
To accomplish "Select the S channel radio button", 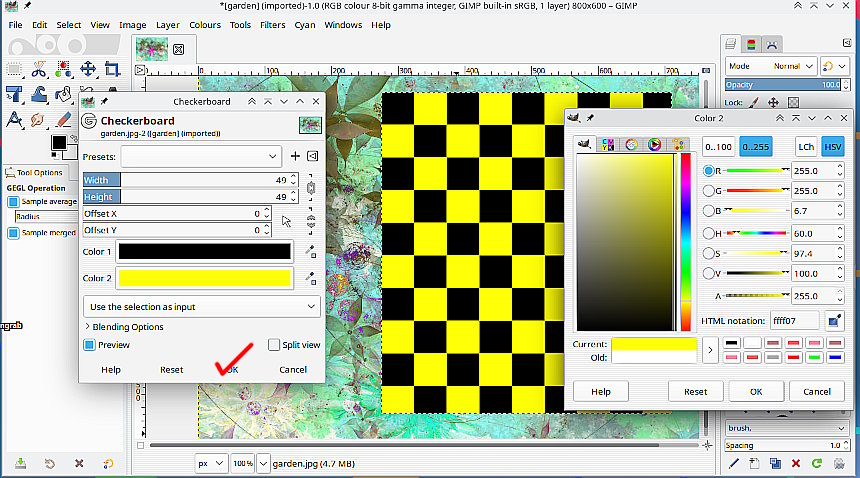I will click(x=709, y=254).
